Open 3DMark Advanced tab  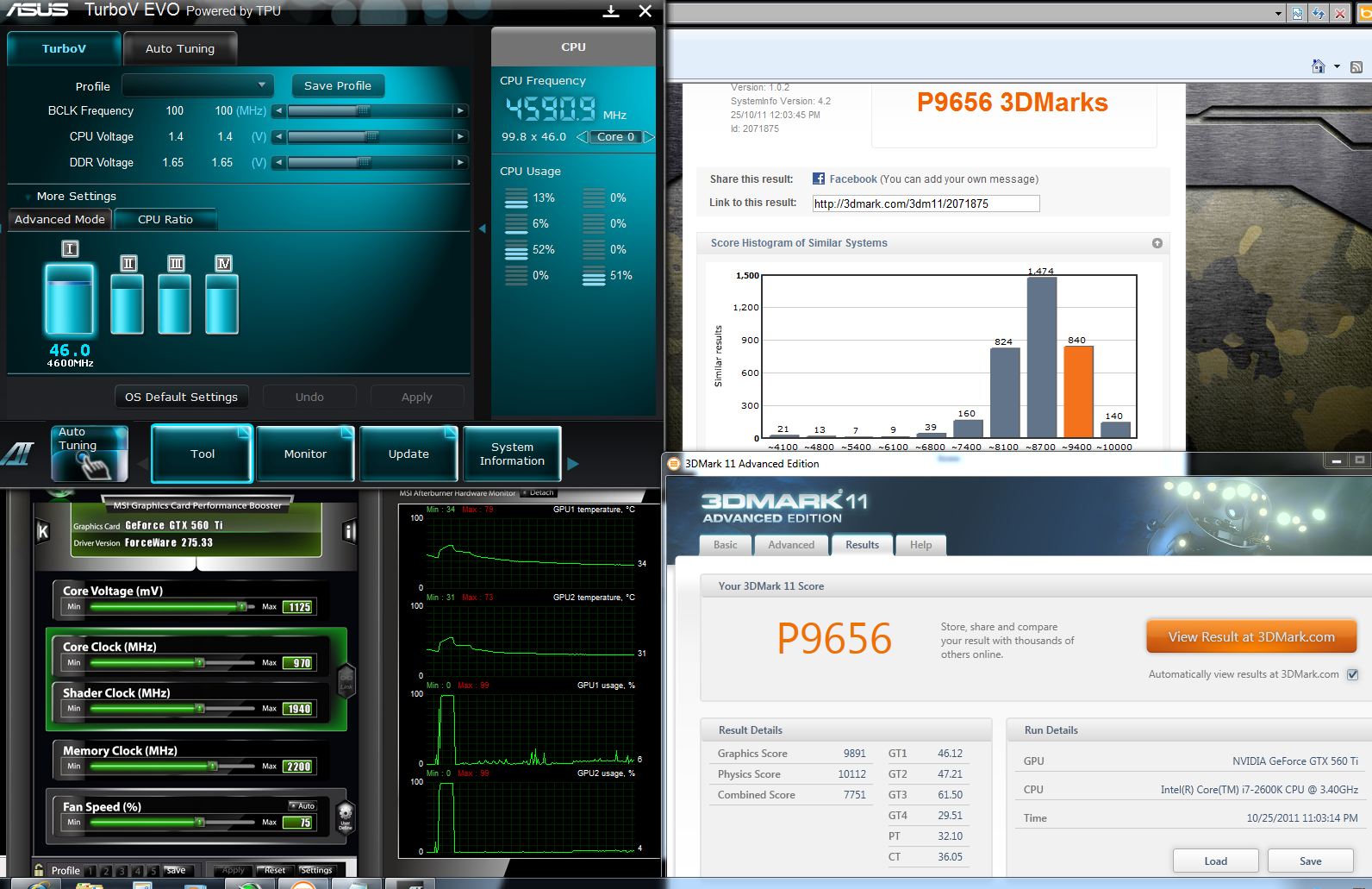(x=791, y=545)
